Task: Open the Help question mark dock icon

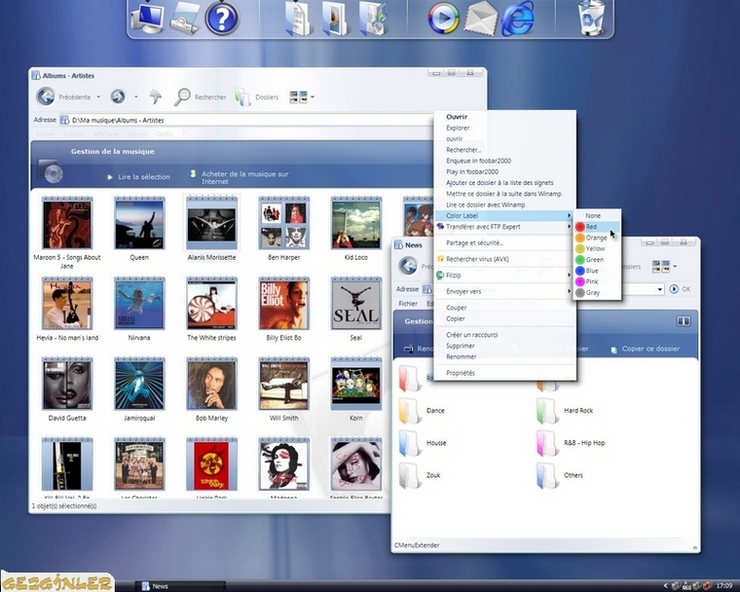Action: pos(222,18)
